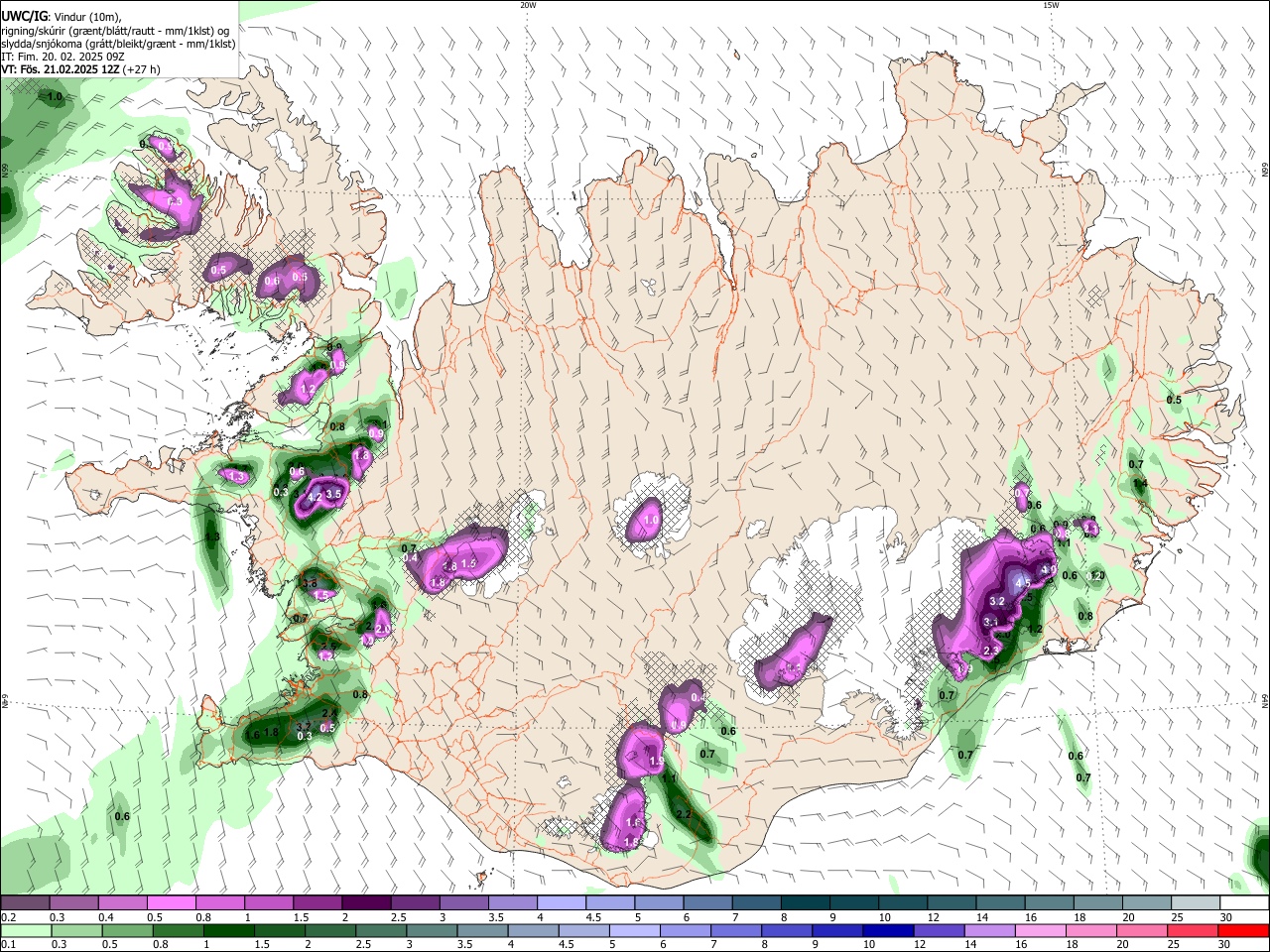Image resolution: width=1270 pixels, height=952 pixels.
Task: Click the light lavender '4' snow legend swatch
Action: coord(562,904)
